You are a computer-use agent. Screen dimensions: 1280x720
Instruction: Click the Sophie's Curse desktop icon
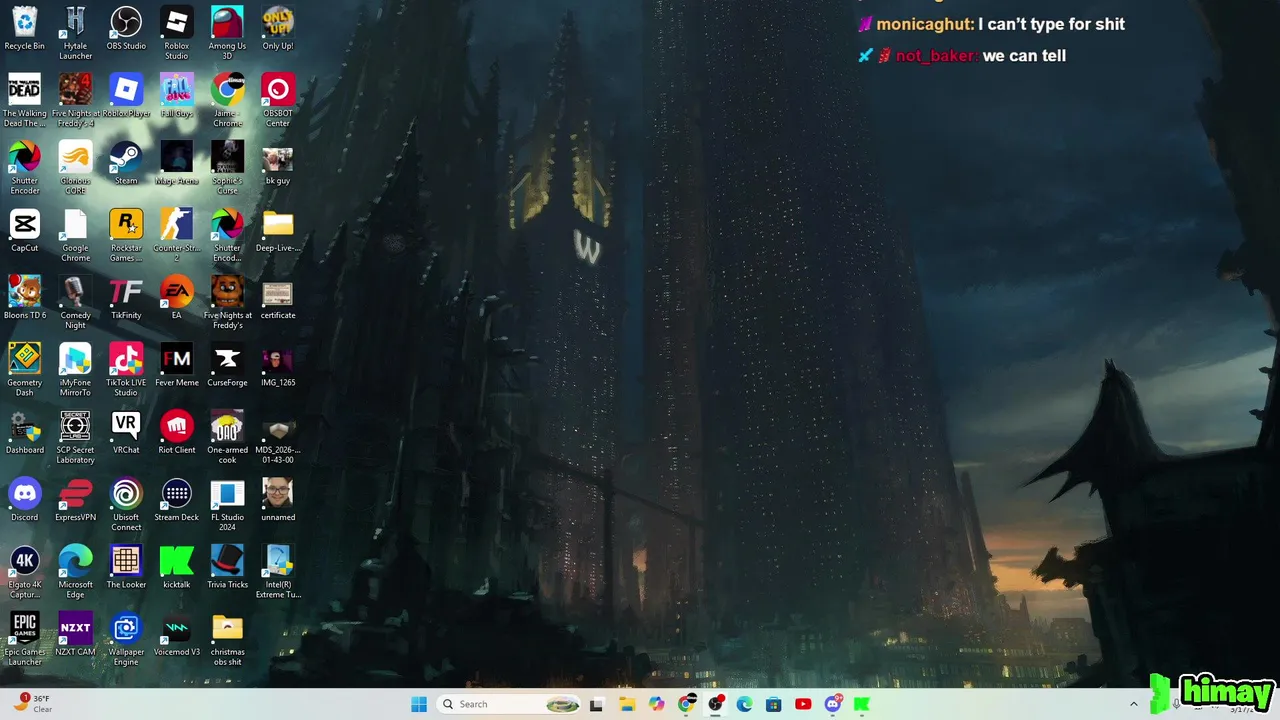point(227,167)
